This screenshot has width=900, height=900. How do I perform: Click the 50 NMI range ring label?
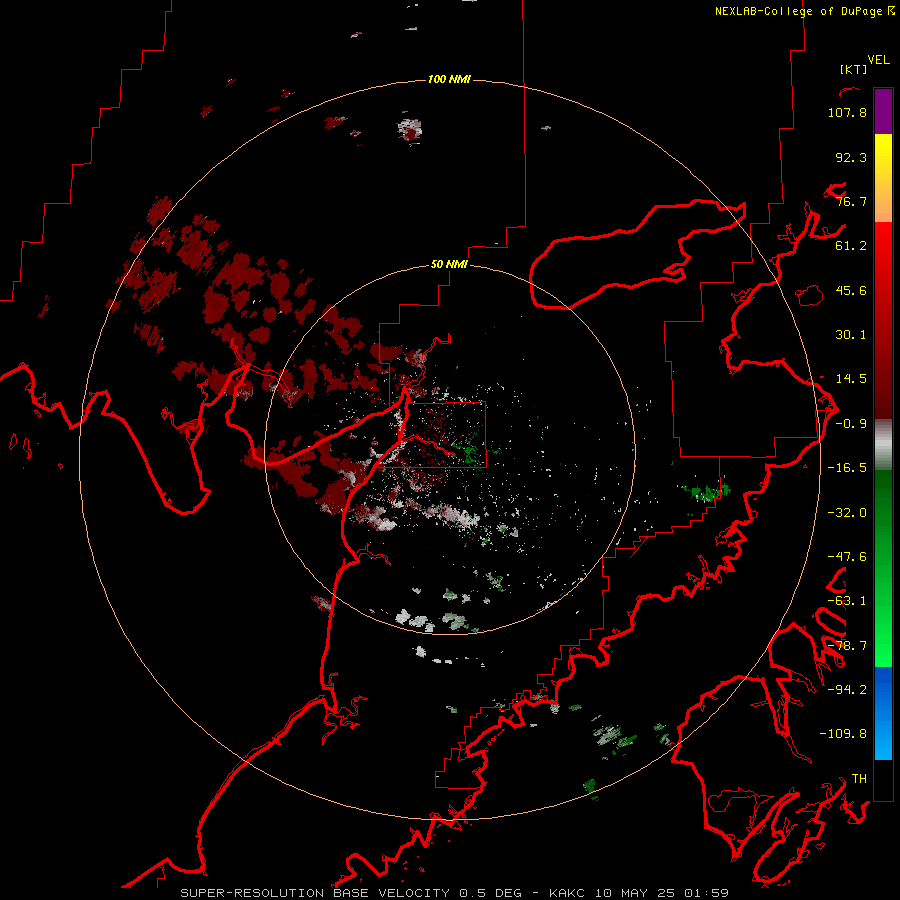click(449, 265)
